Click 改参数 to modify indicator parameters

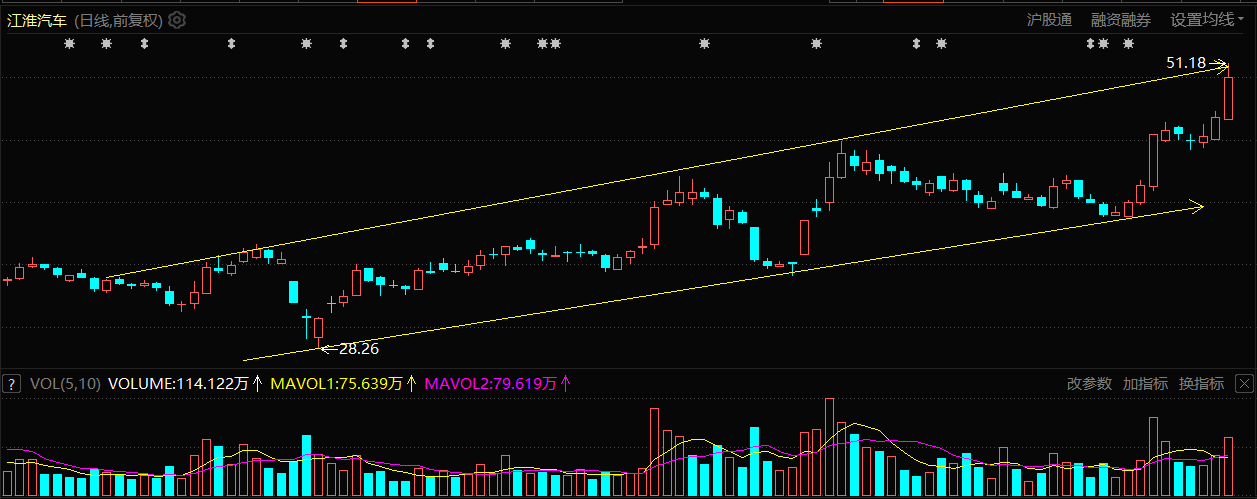1089,383
